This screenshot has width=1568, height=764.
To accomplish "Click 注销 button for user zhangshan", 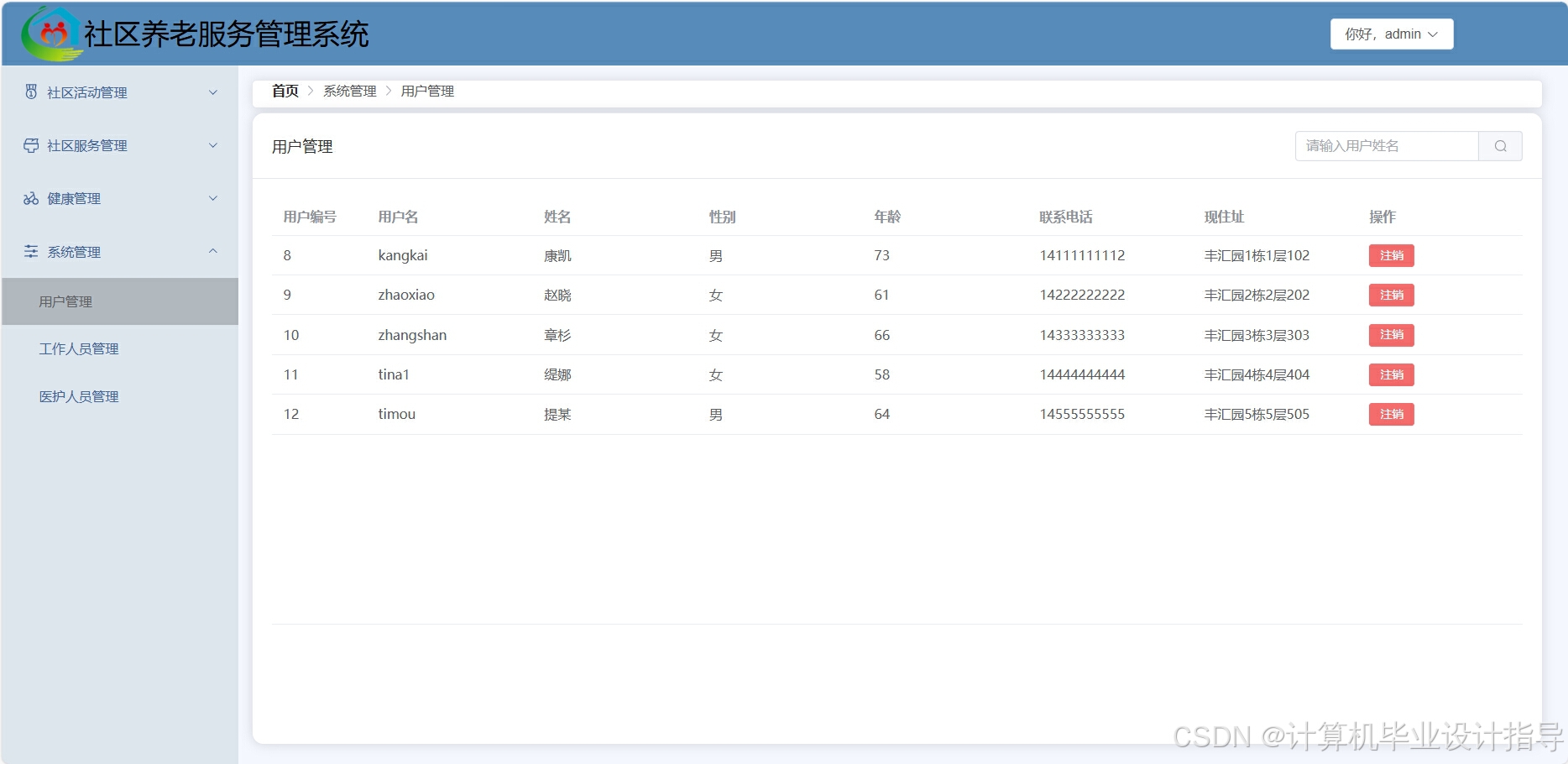I will point(1391,335).
